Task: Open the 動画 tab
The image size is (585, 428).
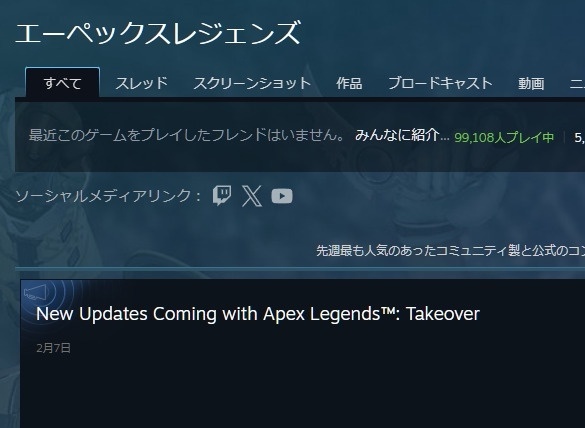Action: 531,83
